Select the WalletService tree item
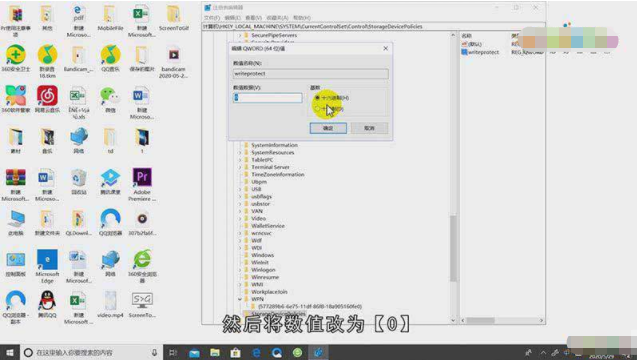 point(268,226)
